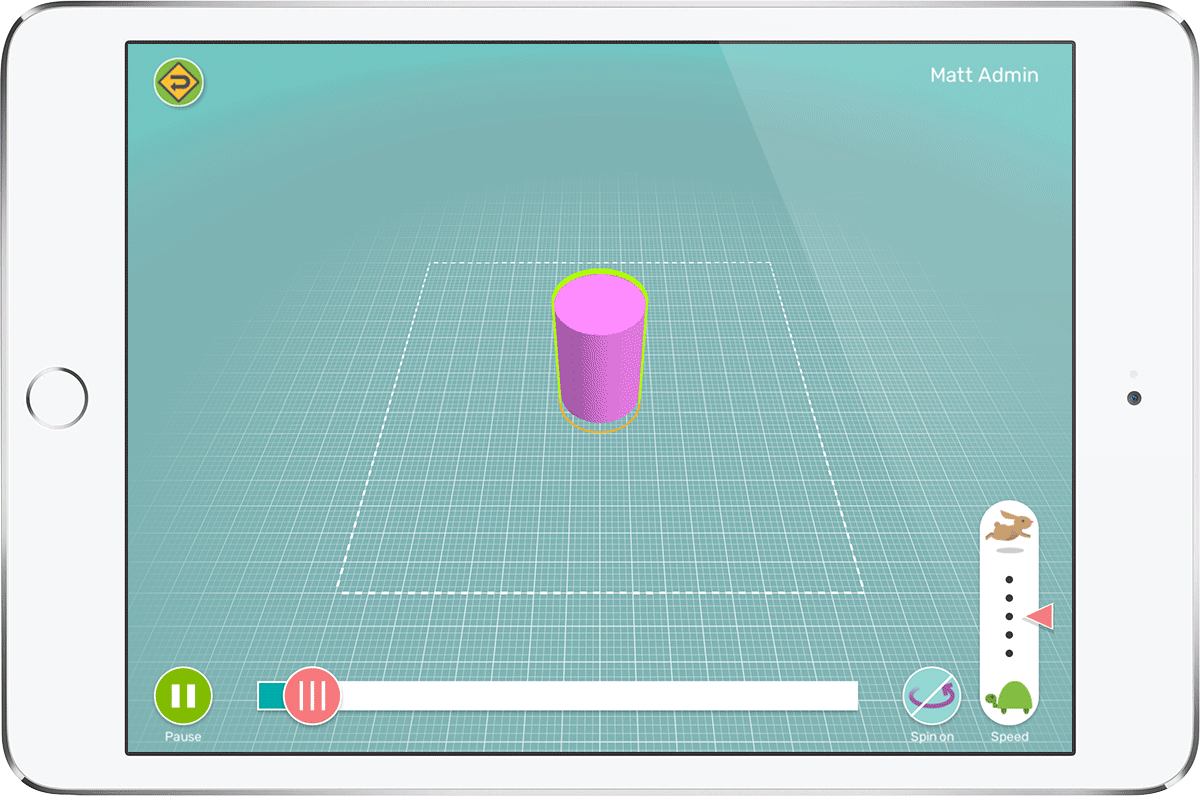This screenshot has width=1200, height=796.
Task: Click the red timeline scrubber handle
Action: [x=312, y=696]
